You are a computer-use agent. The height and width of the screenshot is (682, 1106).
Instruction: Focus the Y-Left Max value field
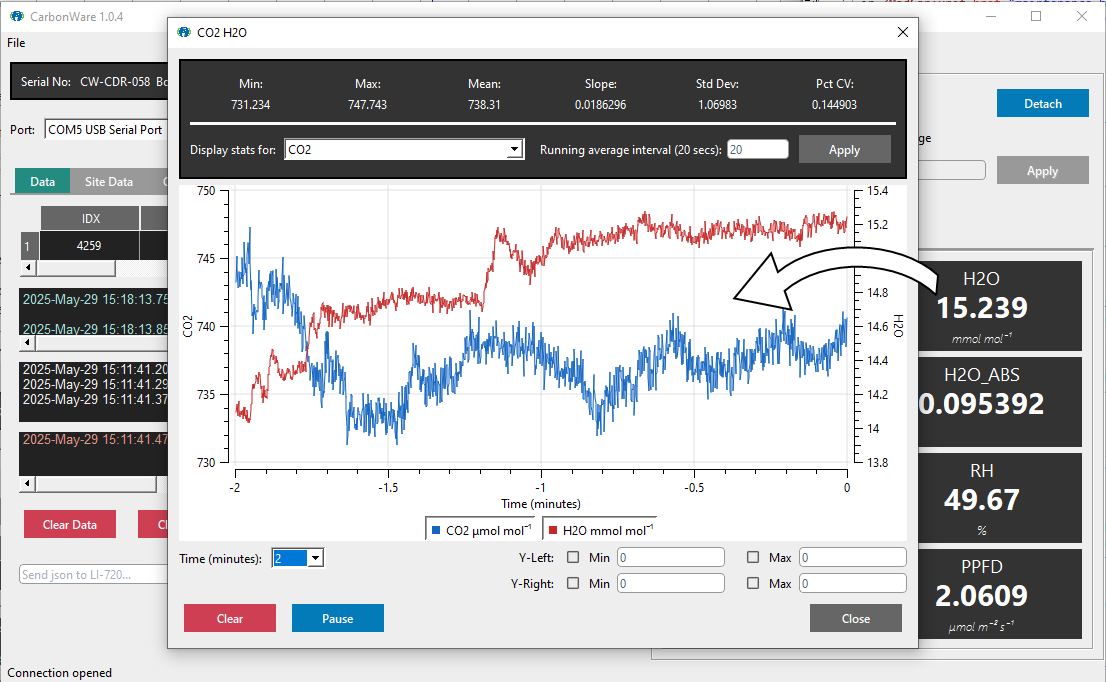tap(853, 557)
